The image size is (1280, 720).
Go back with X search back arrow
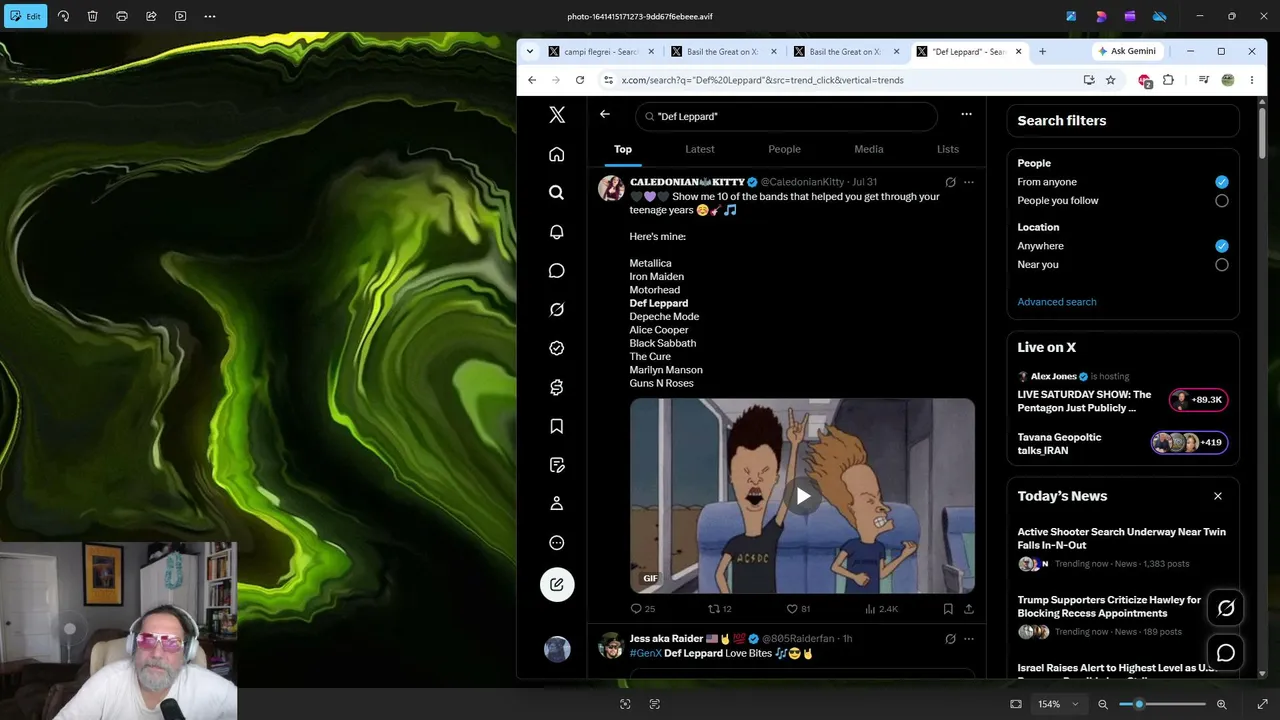point(604,115)
